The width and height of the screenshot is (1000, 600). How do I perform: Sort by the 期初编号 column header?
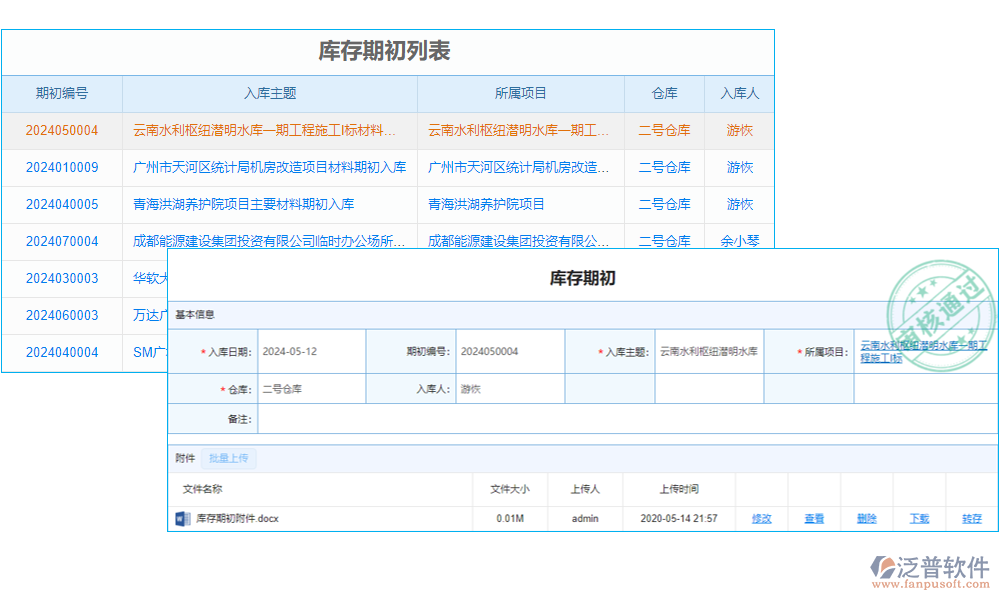tap(61, 93)
